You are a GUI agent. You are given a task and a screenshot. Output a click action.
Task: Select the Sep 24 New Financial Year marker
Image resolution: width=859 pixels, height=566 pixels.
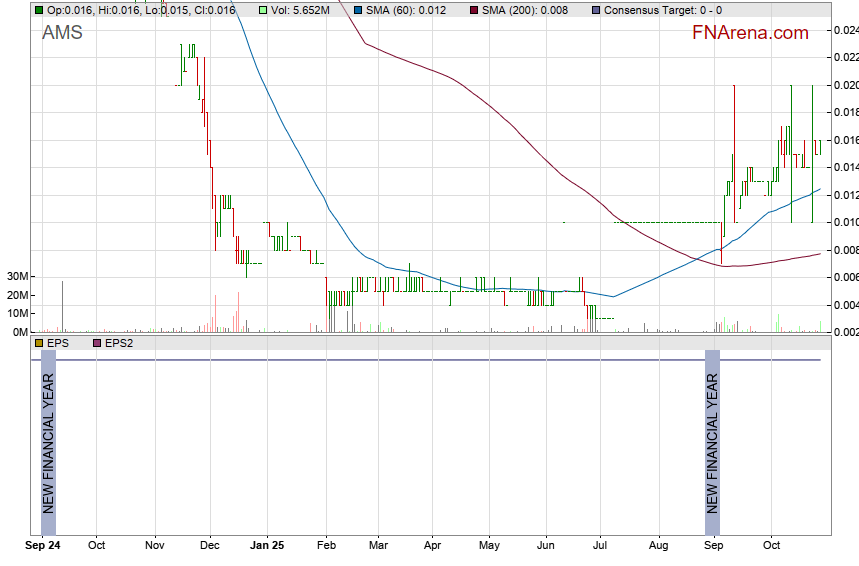(x=48, y=432)
